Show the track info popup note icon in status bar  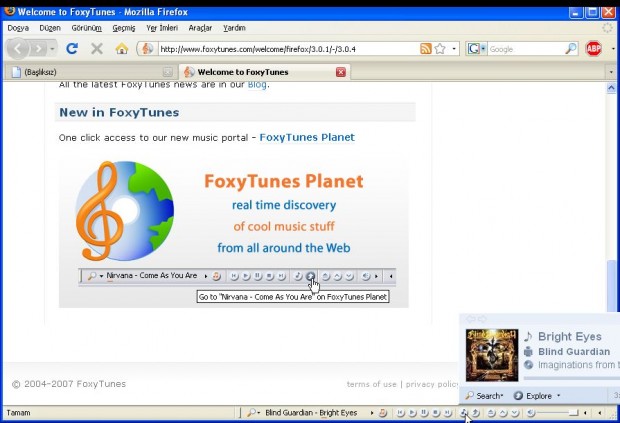pos(464,413)
